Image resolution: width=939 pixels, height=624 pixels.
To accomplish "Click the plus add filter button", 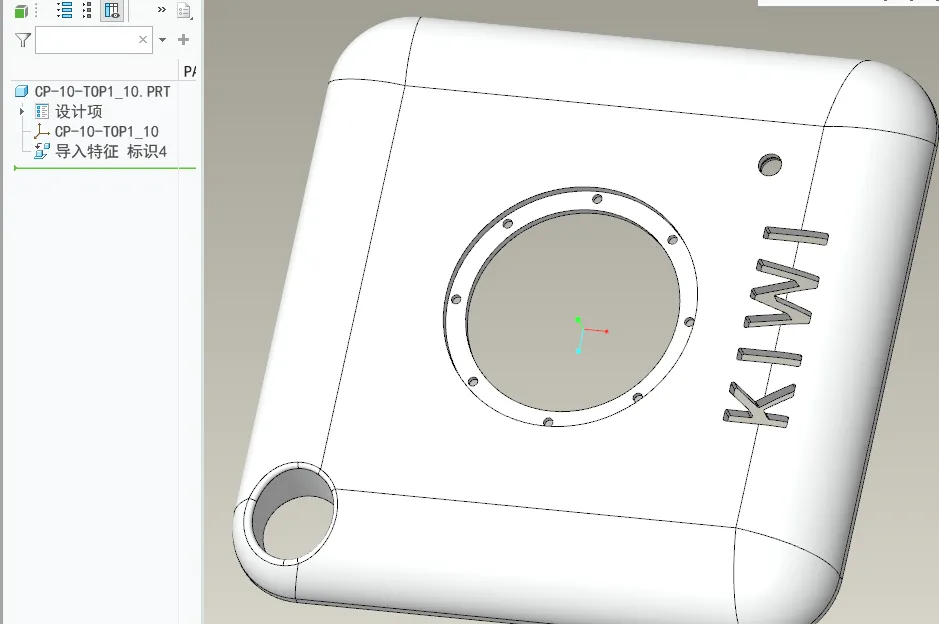I will [x=183, y=40].
